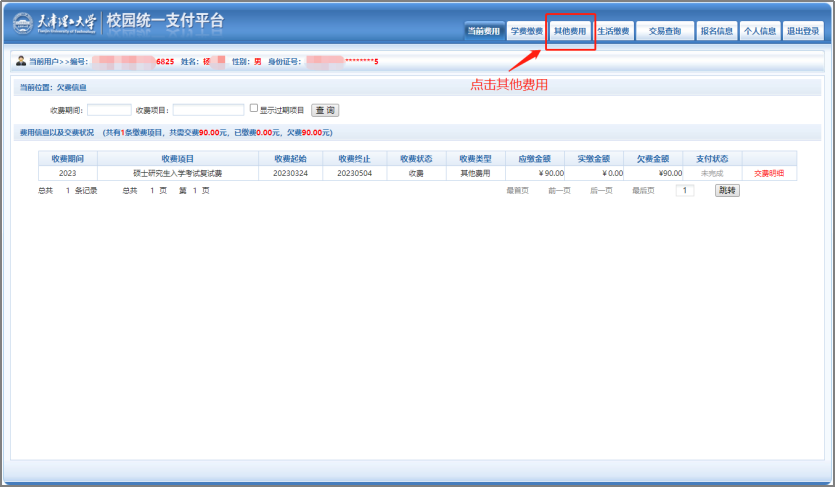Enable the 显示过期项目 checkbox

[x=254, y=109]
